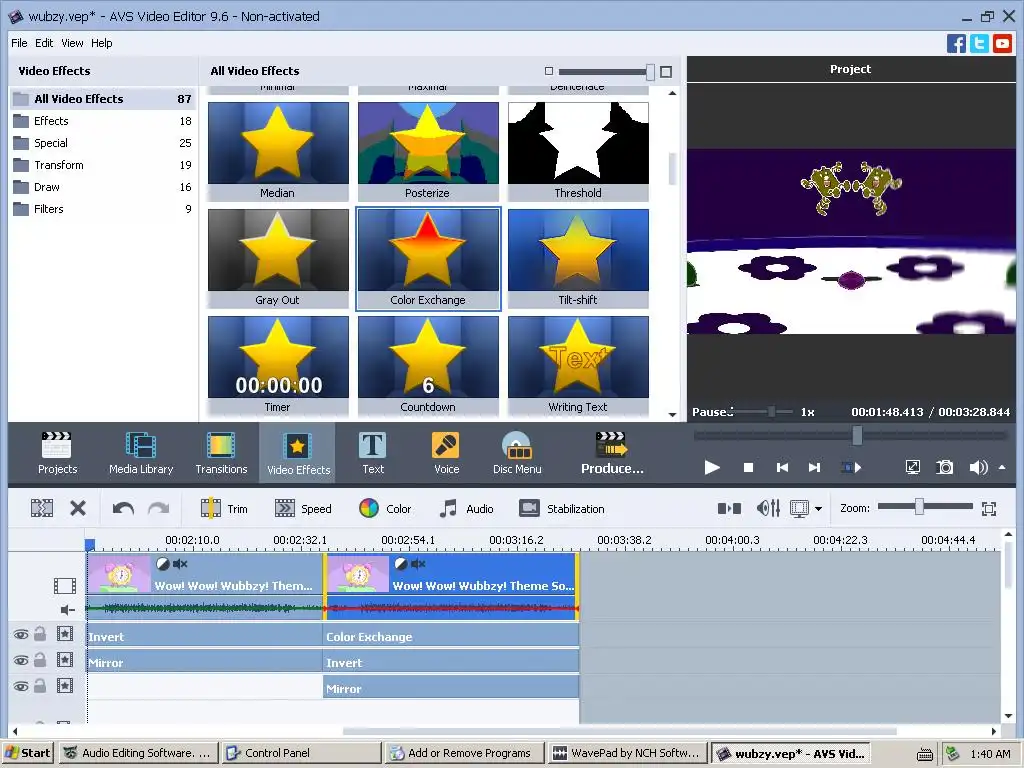Switch preview to full screen
Viewport: 1024px width, 768px height.
(x=912, y=467)
